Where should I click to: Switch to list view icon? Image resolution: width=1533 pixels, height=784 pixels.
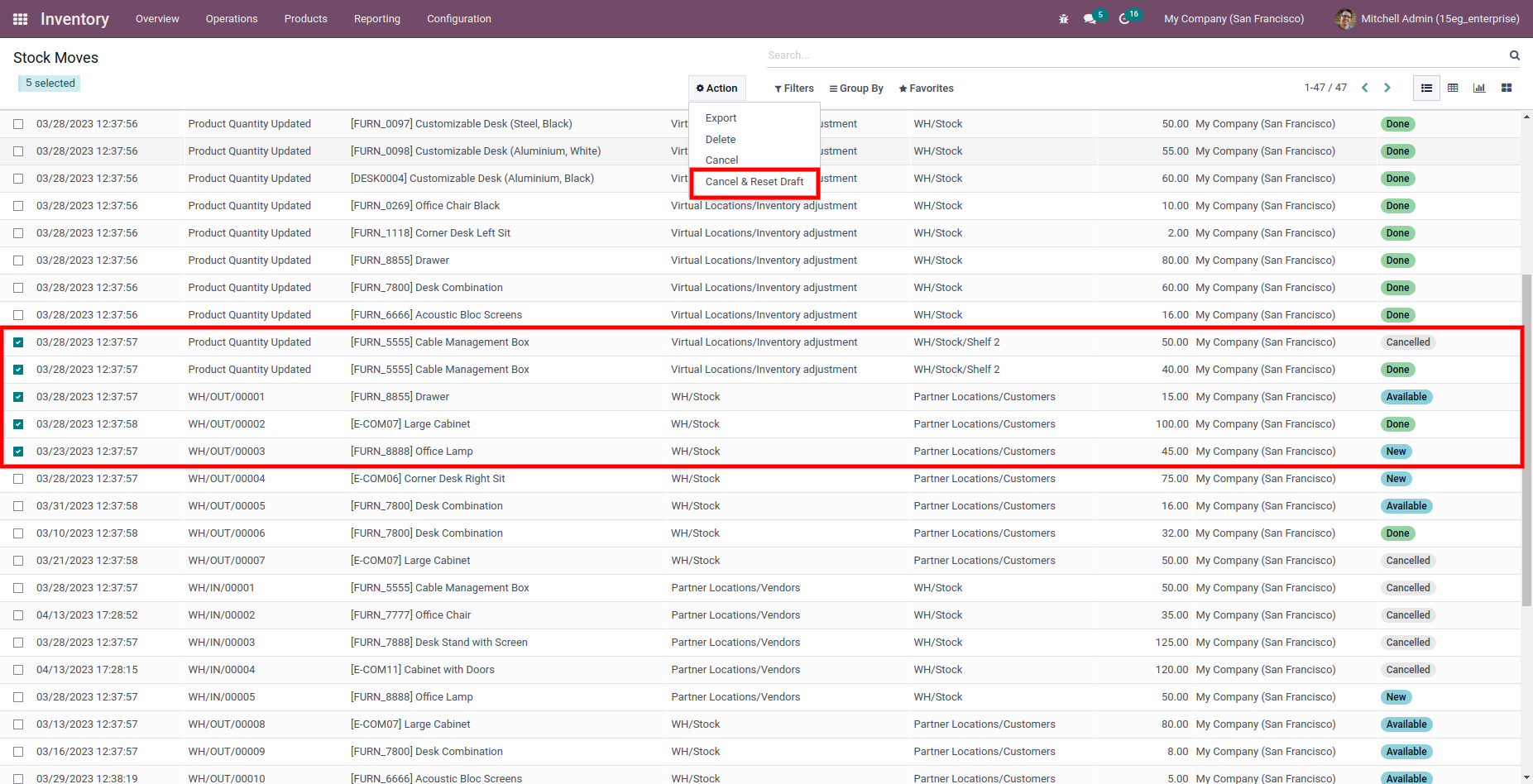click(x=1426, y=88)
